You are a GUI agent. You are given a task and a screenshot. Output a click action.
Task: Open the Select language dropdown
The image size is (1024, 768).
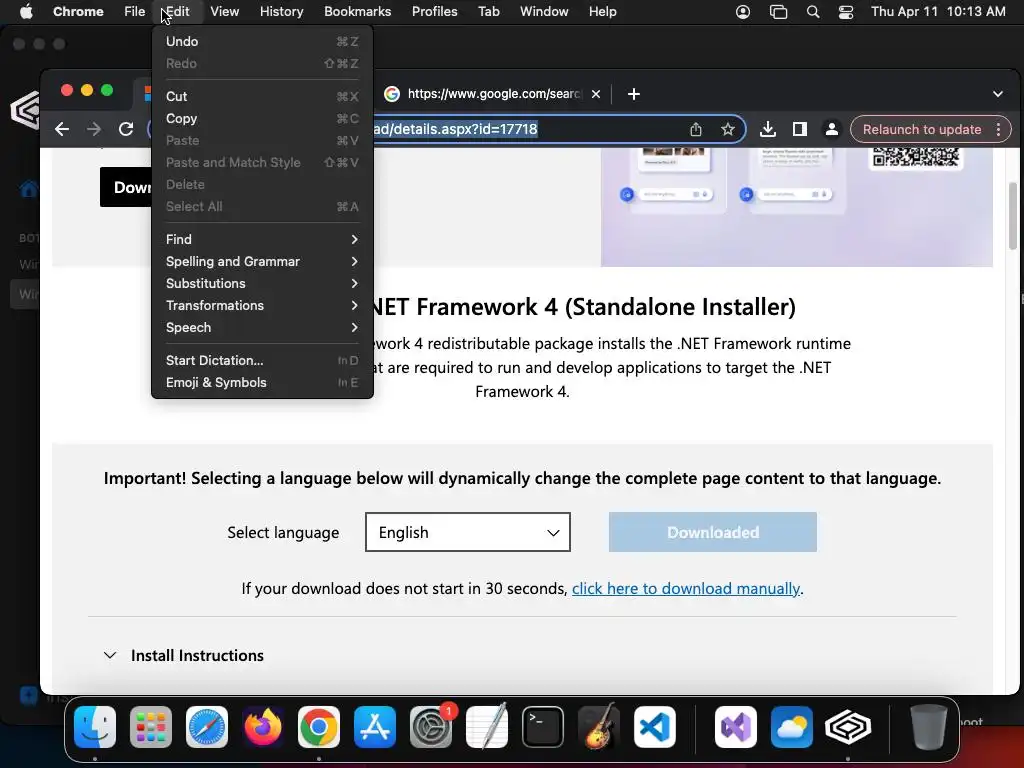point(468,532)
